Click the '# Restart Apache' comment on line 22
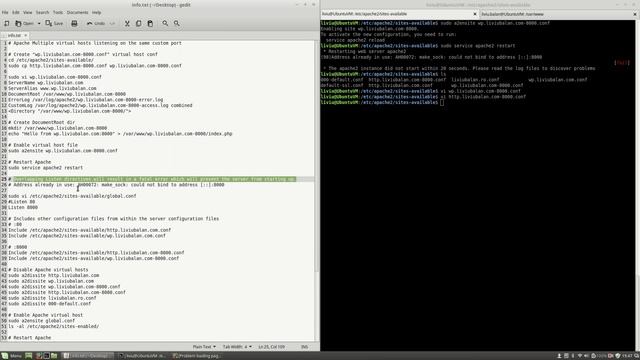This screenshot has height=360, width=640. pos(29,162)
